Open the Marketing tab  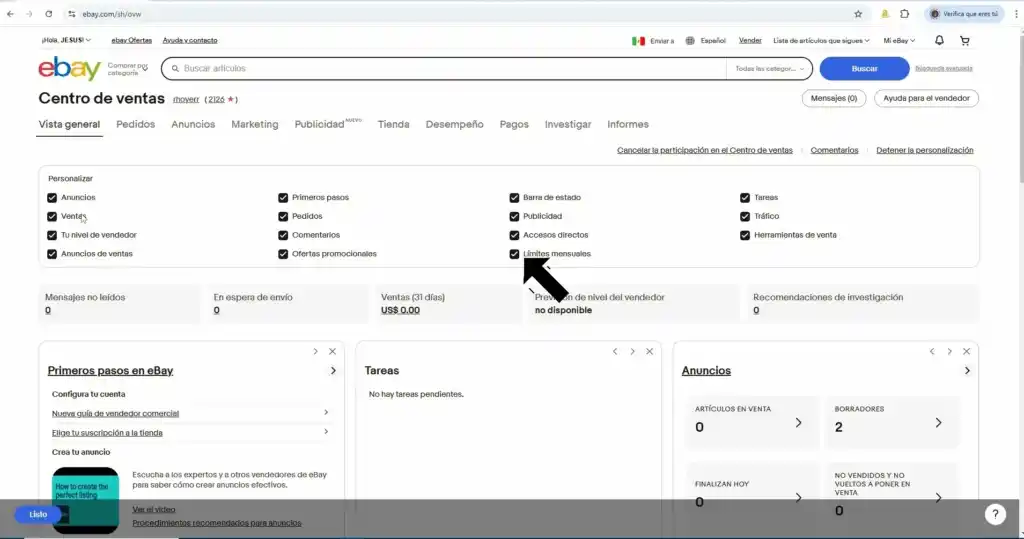255,124
